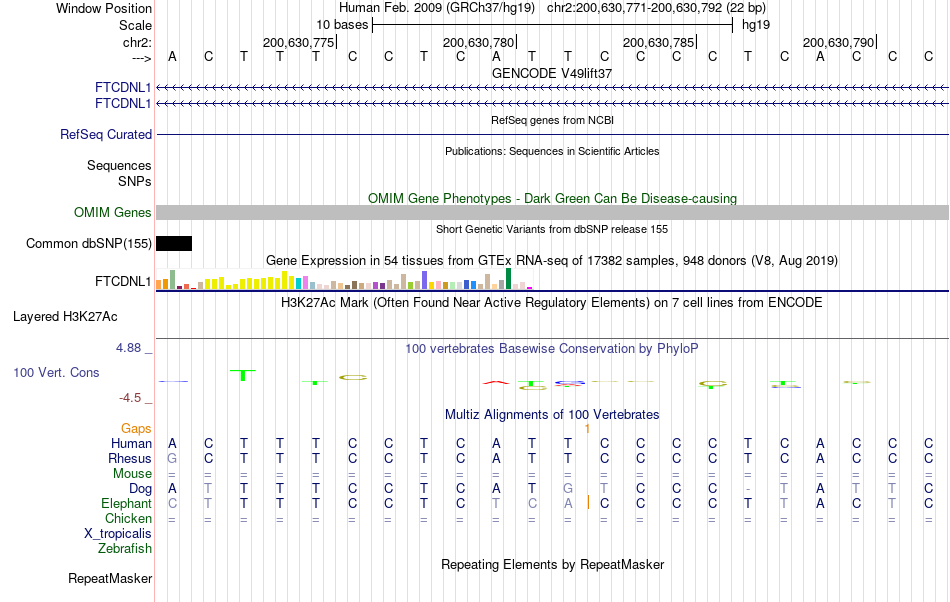
Task: Open the Layered H3K27Ac track label
Action: click(x=65, y=317)
